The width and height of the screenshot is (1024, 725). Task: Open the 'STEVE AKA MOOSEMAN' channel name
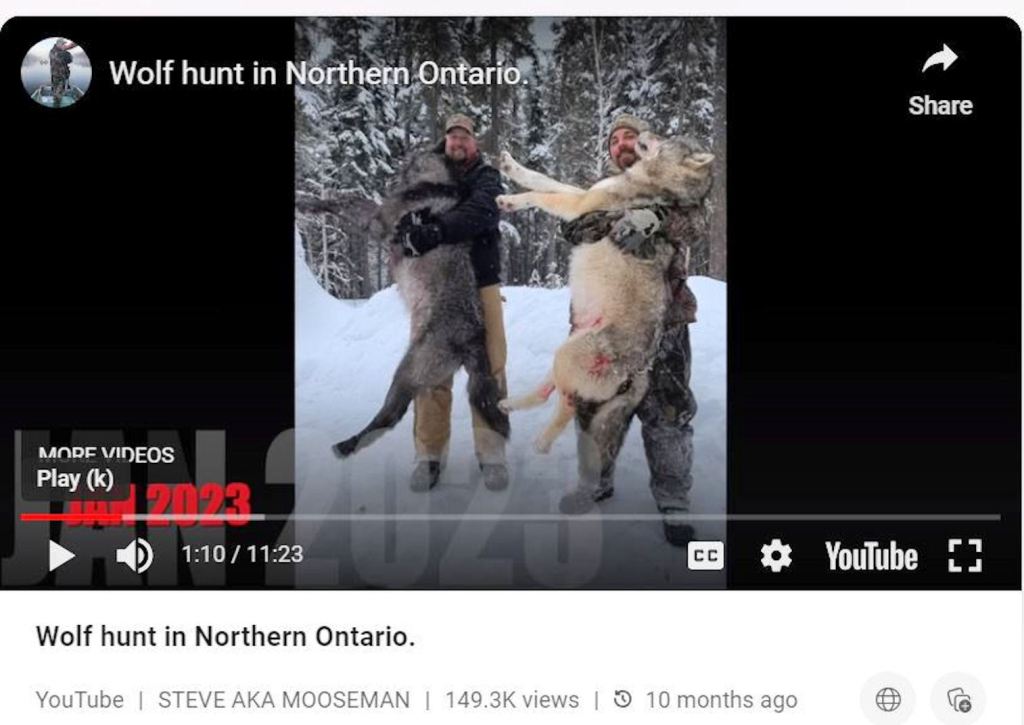[284, 700]
